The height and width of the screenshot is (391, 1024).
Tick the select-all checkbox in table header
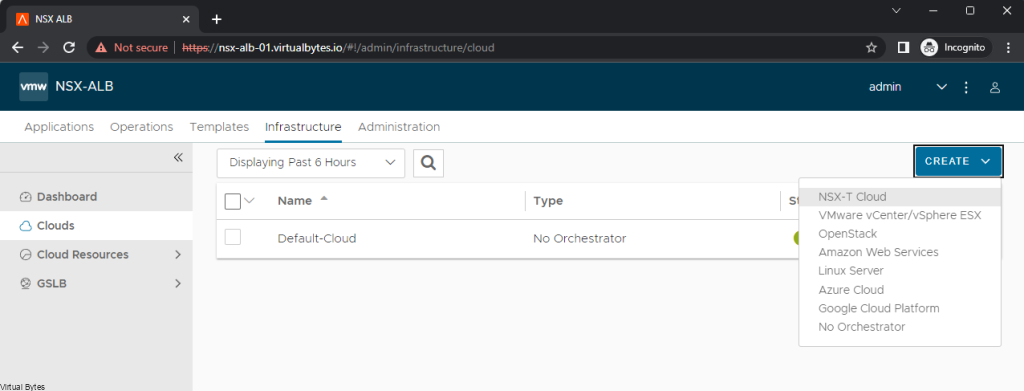pos(232,201)
